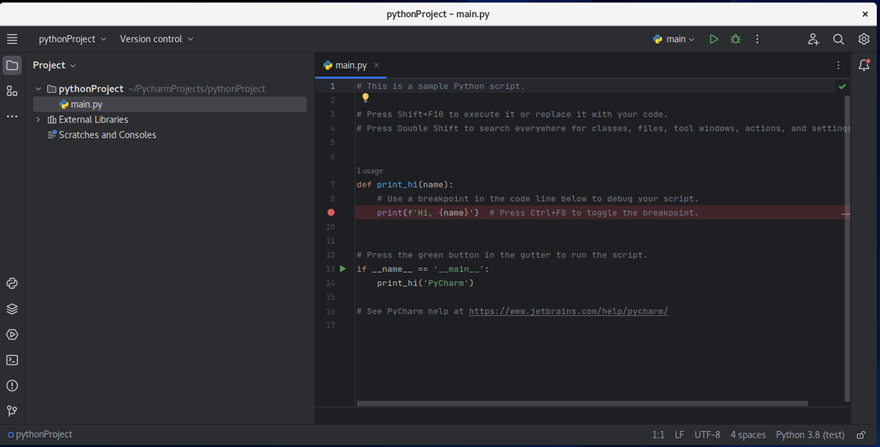The image size is (880, 447).
Task: Run 'main' with the green play button
Action: tap(713, 39)
